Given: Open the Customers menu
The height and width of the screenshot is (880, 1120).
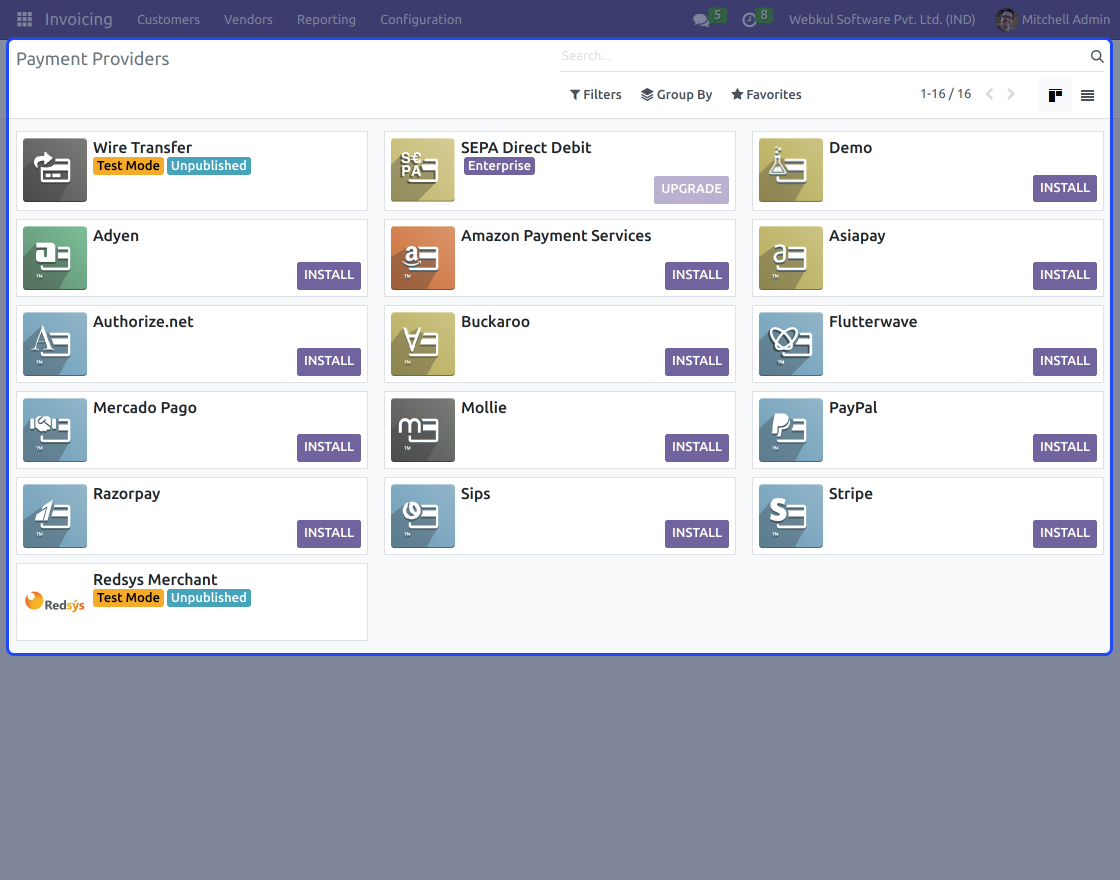Looking at the screenshot, I should click(169, 19).
